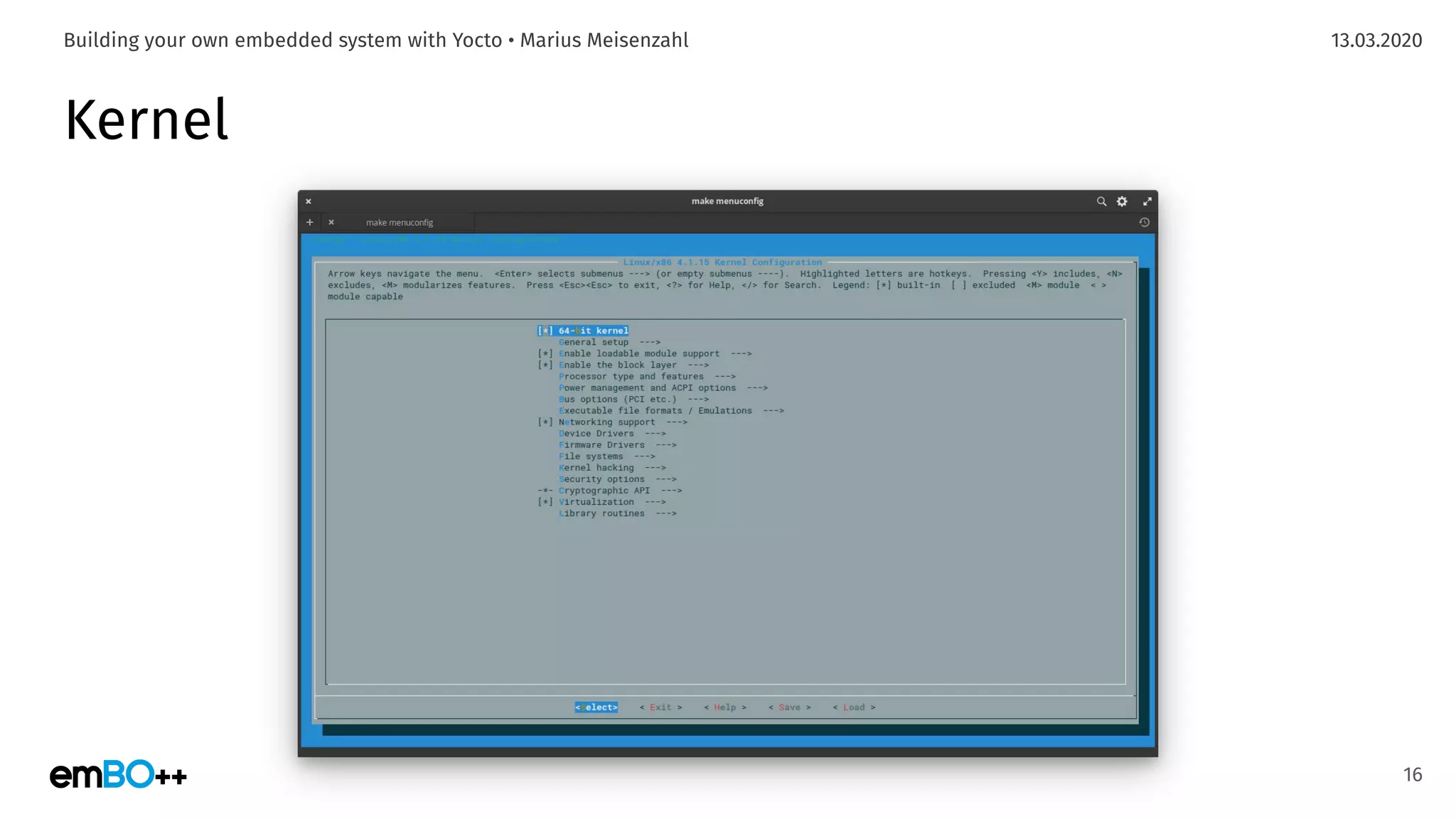Click the tab history clock icon
This screenshot has height=819, width=1456.
point(1144,223)
